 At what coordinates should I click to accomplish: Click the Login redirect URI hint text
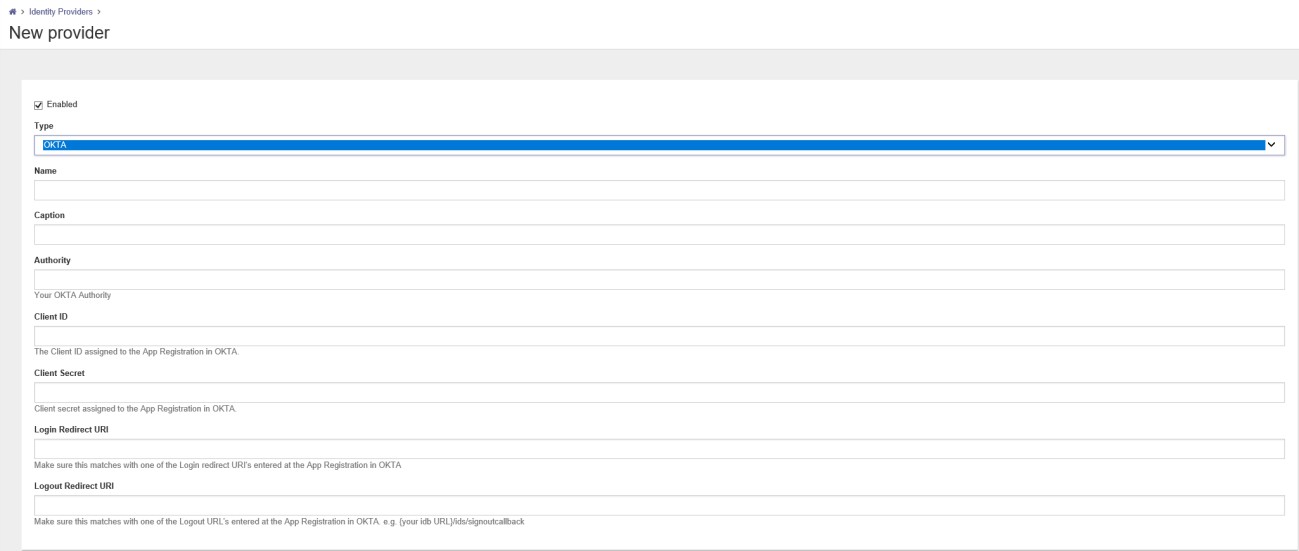click(x=217, y=464)
